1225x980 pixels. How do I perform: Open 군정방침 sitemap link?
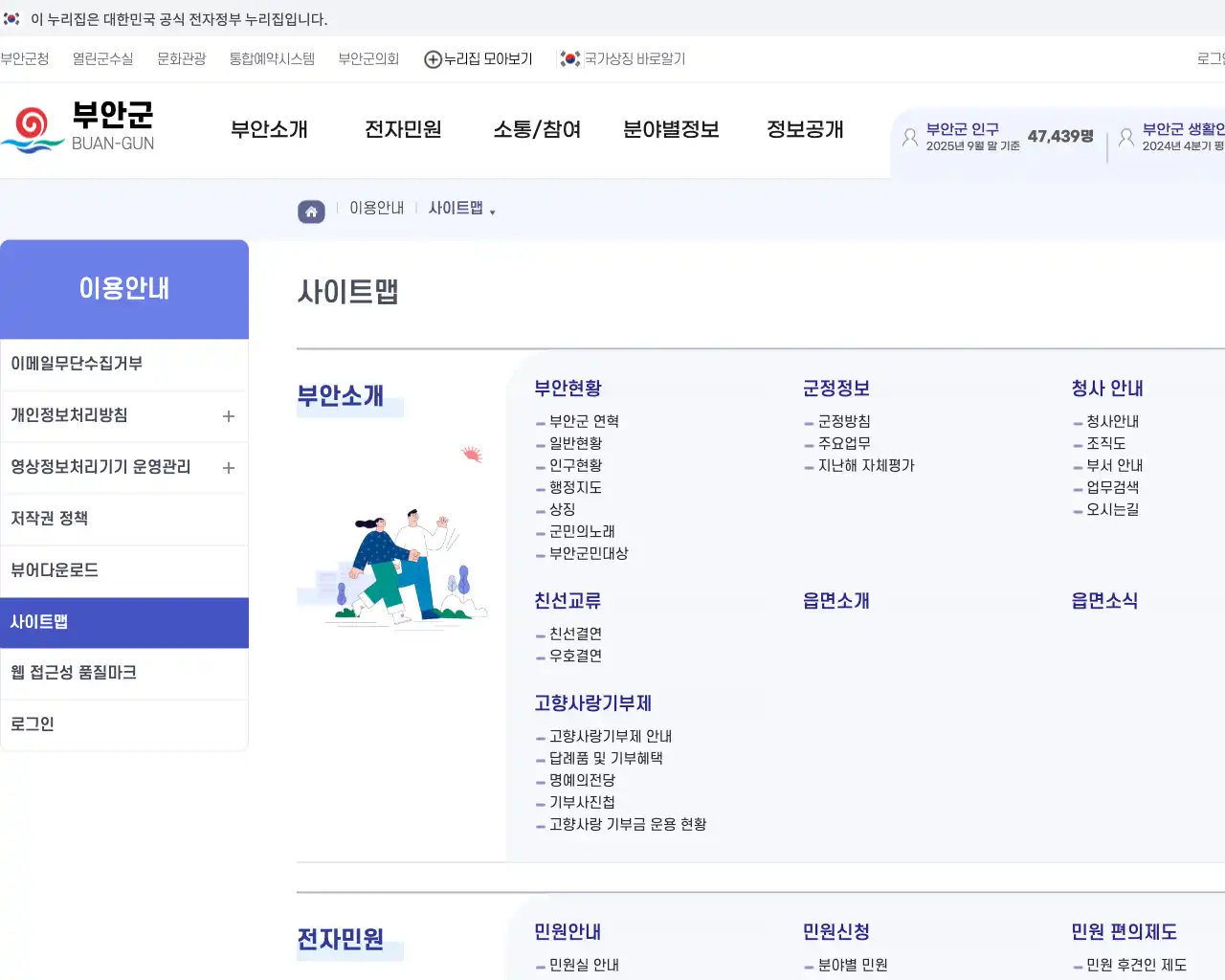tap(844, 421)
